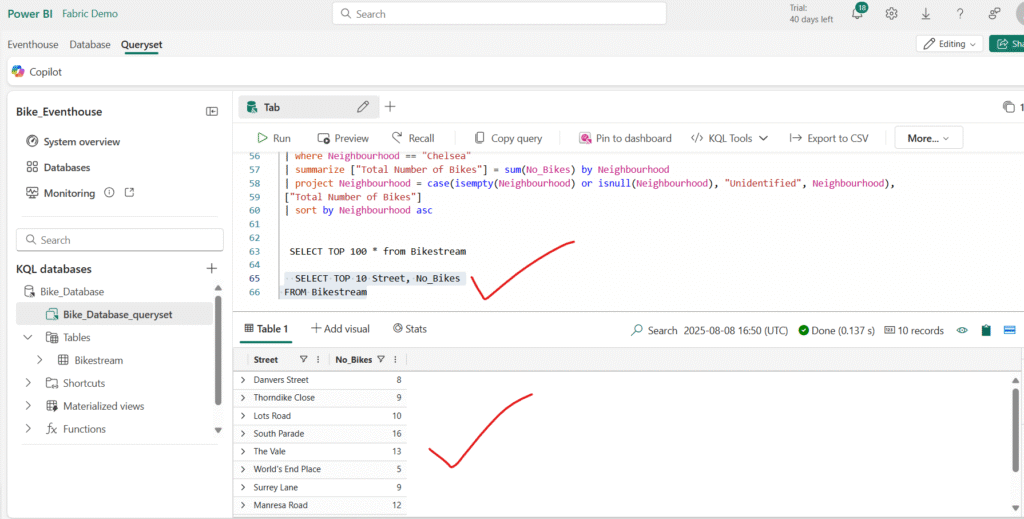Screen dimensions: 1024x519
Task: Click the feedback people icon in header
Action: 994,14
